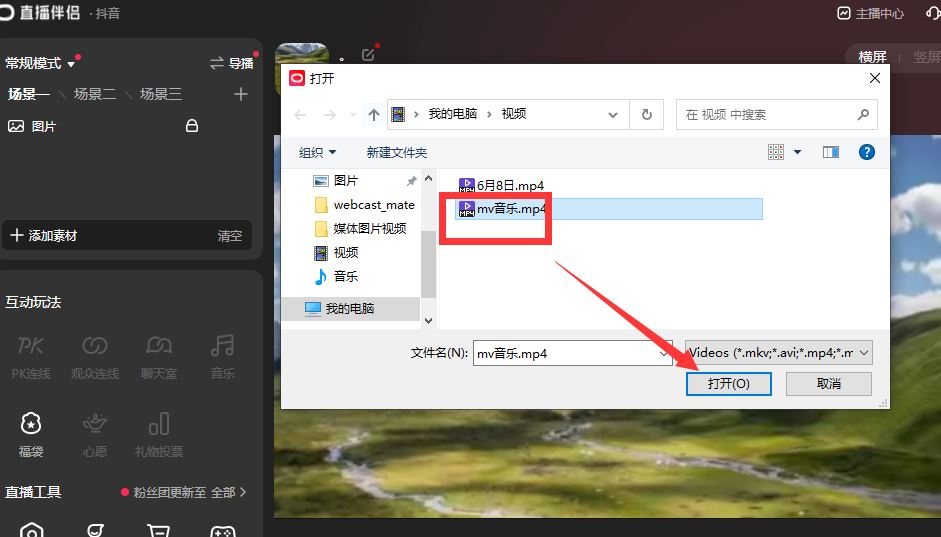941x537 pixels.
Task: Toggle the preview pane
Action: click(x=831, y=152)
